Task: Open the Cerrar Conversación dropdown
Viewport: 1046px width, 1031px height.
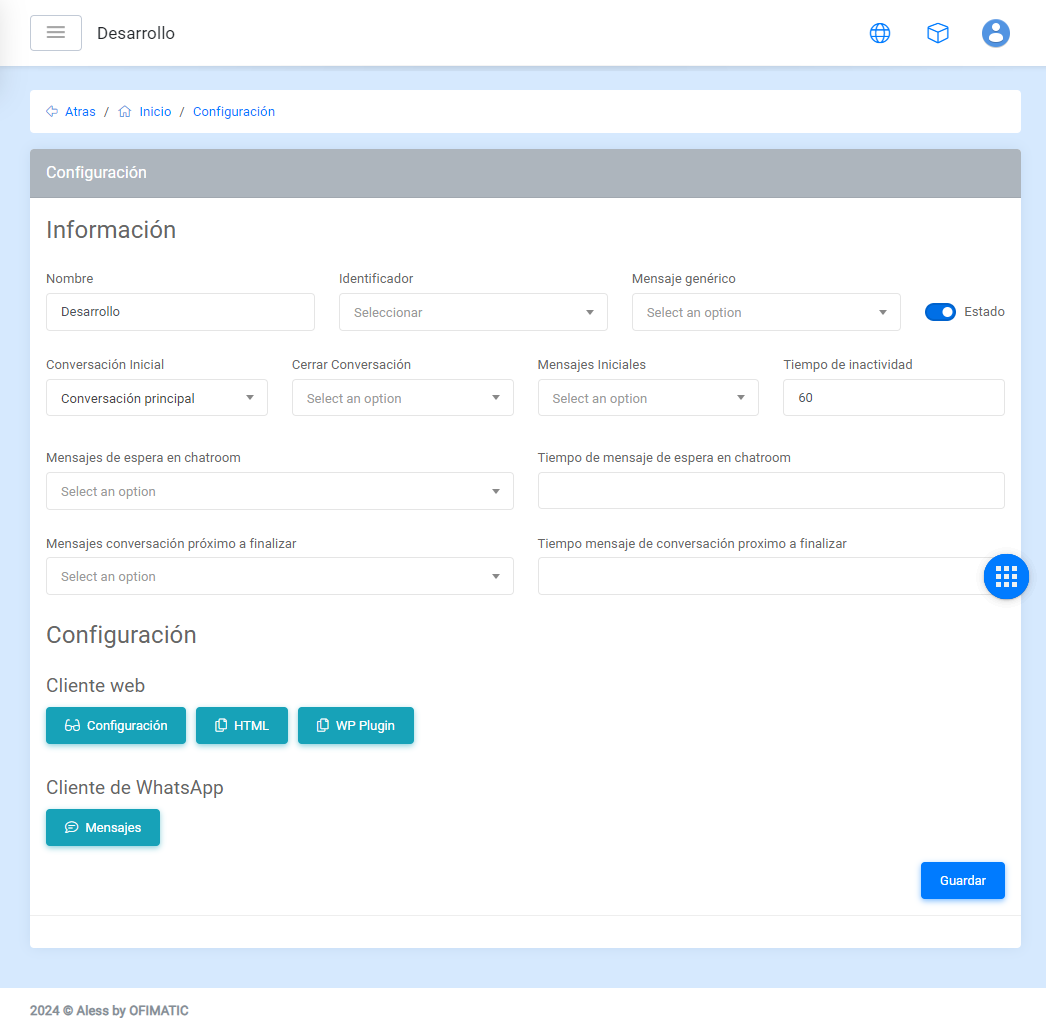Action: (402, 398)
